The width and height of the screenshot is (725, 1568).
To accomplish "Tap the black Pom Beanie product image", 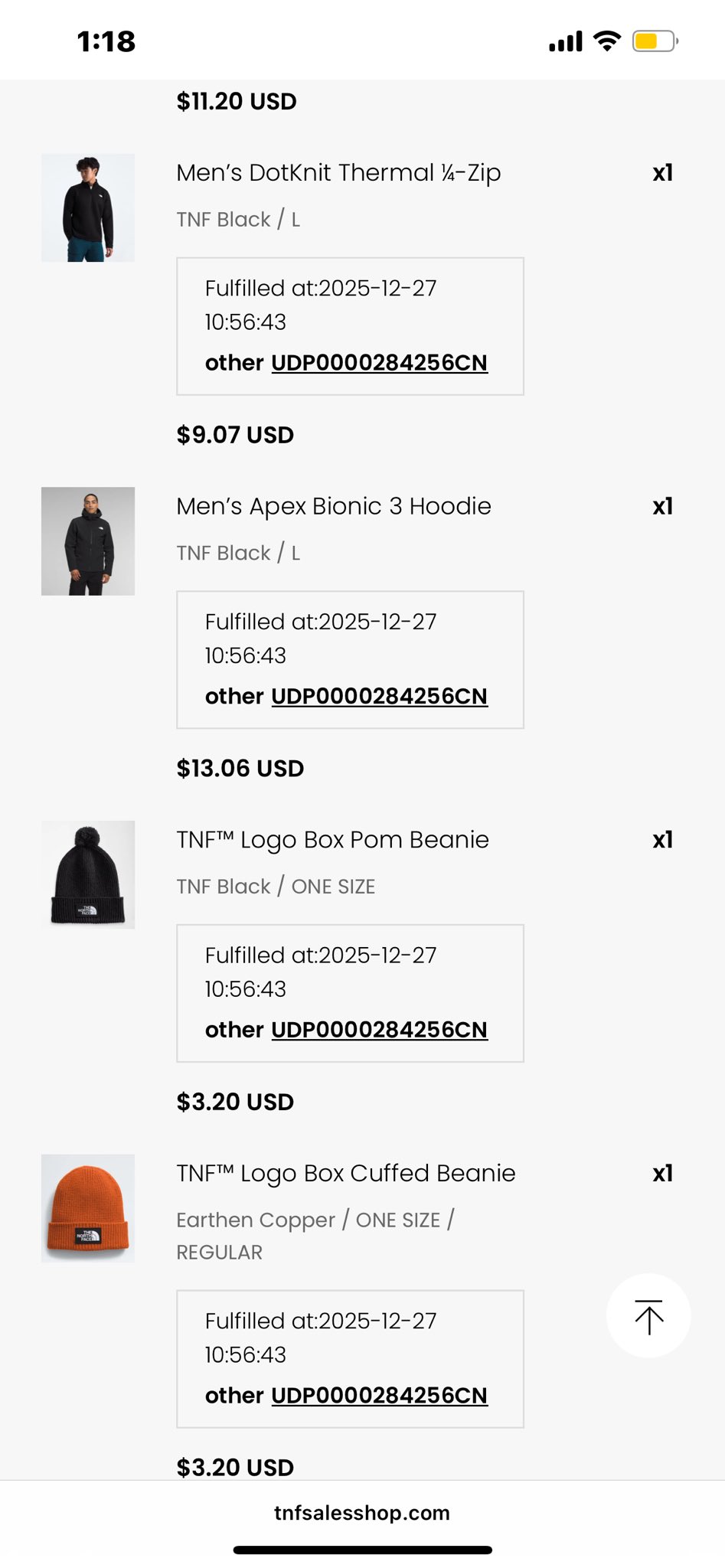I will click(x=88, y=875).
